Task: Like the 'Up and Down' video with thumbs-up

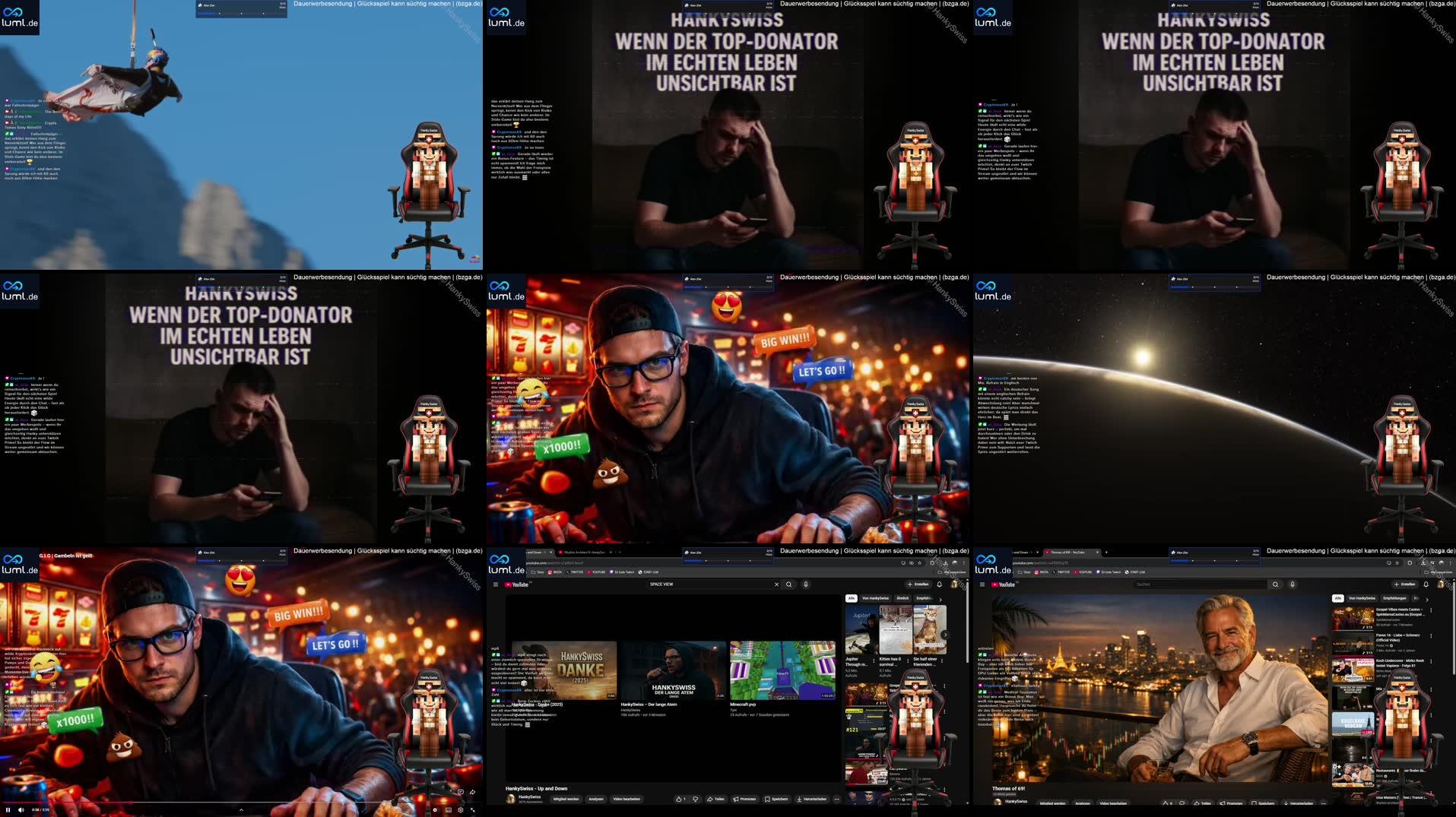Action: 680,799
